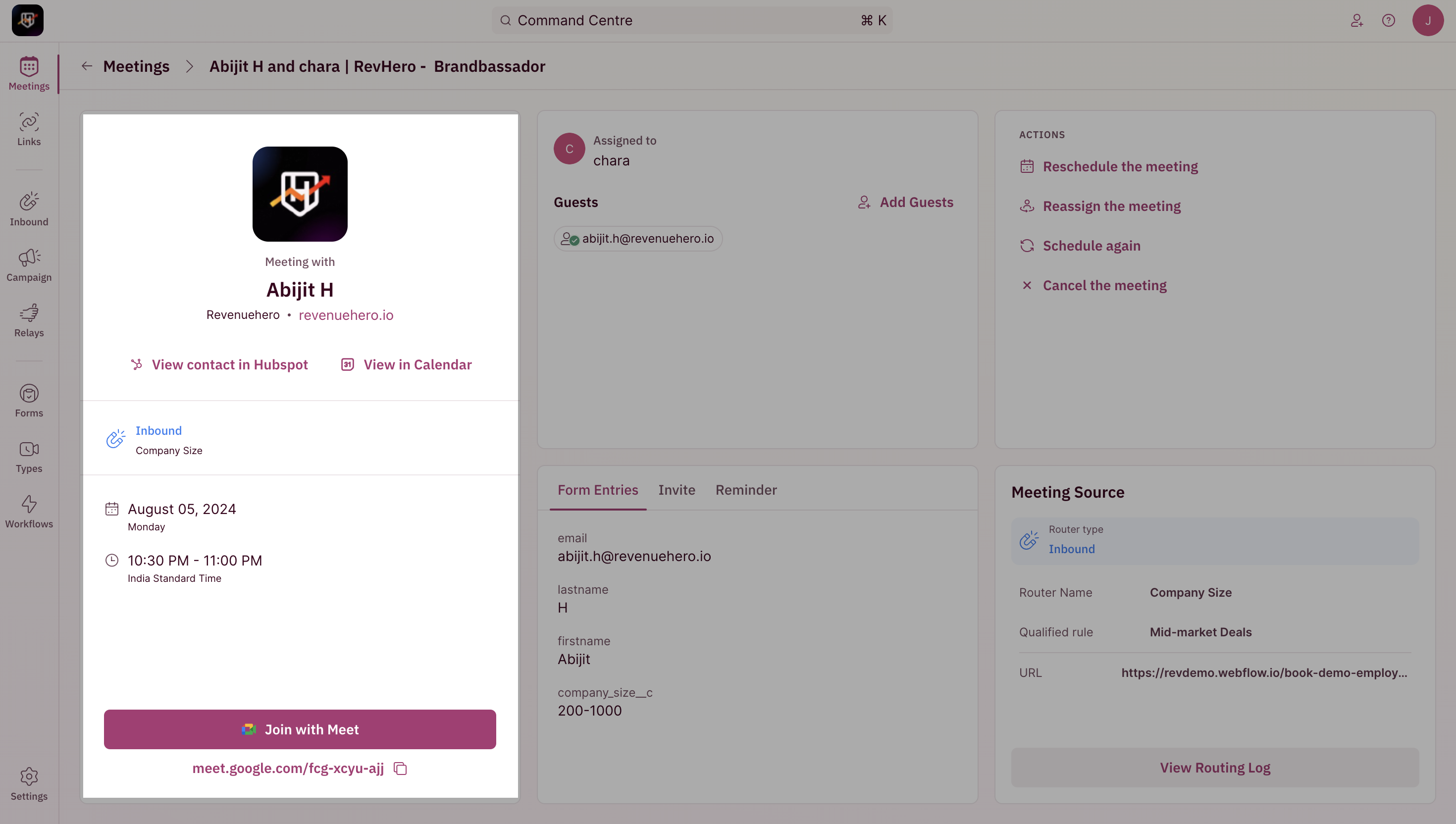Open meeting Types in the sidebar
Image resolution: width=1456 pixels, height=824 pixels.
pyautogui.click(x=29, y=456)
